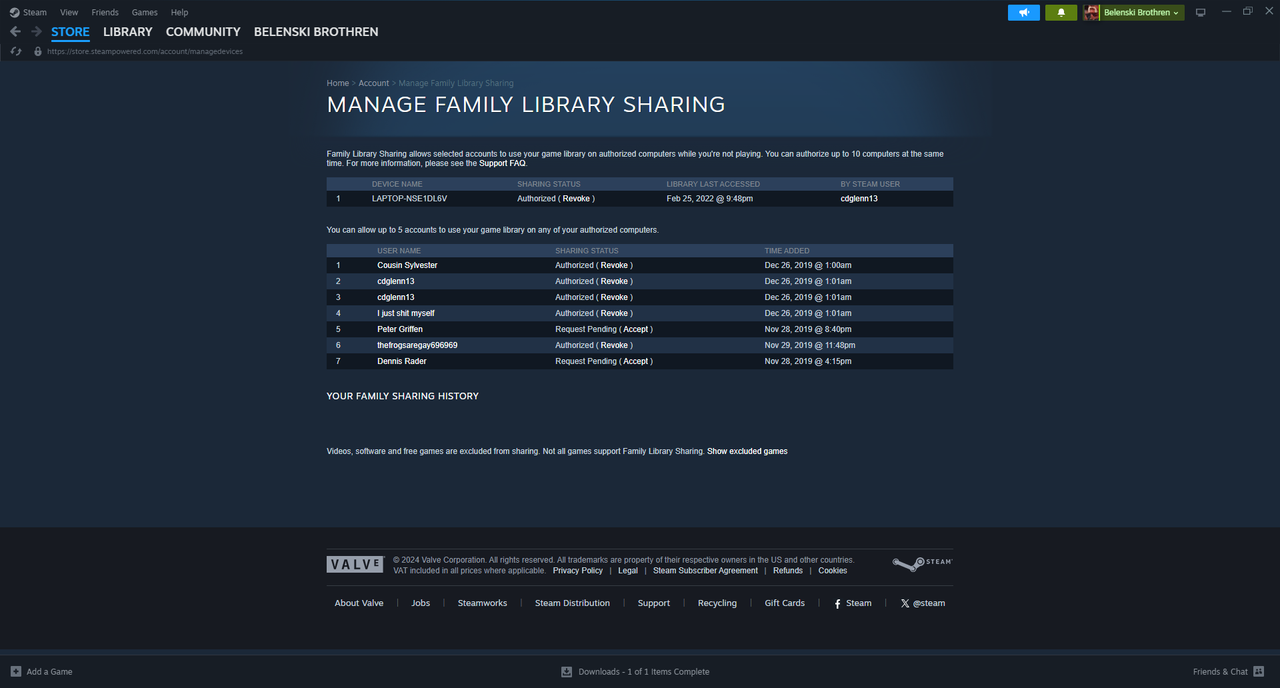Image resolution: width=1280 pixels, height=688 pixels.
Task: Open the Cookies link
Action: (833, 571)
